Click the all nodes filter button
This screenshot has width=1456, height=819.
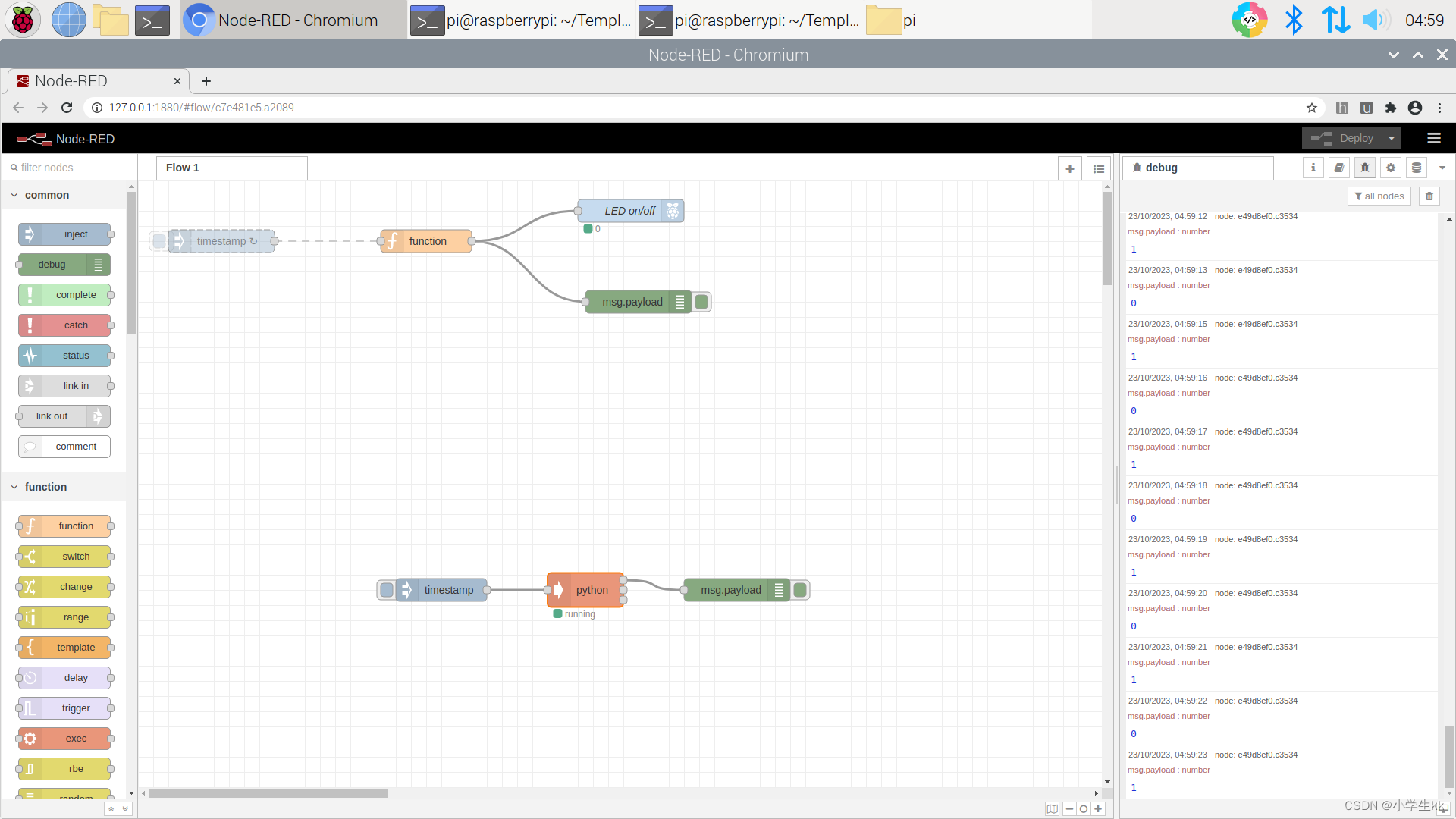pos(1379,196)
